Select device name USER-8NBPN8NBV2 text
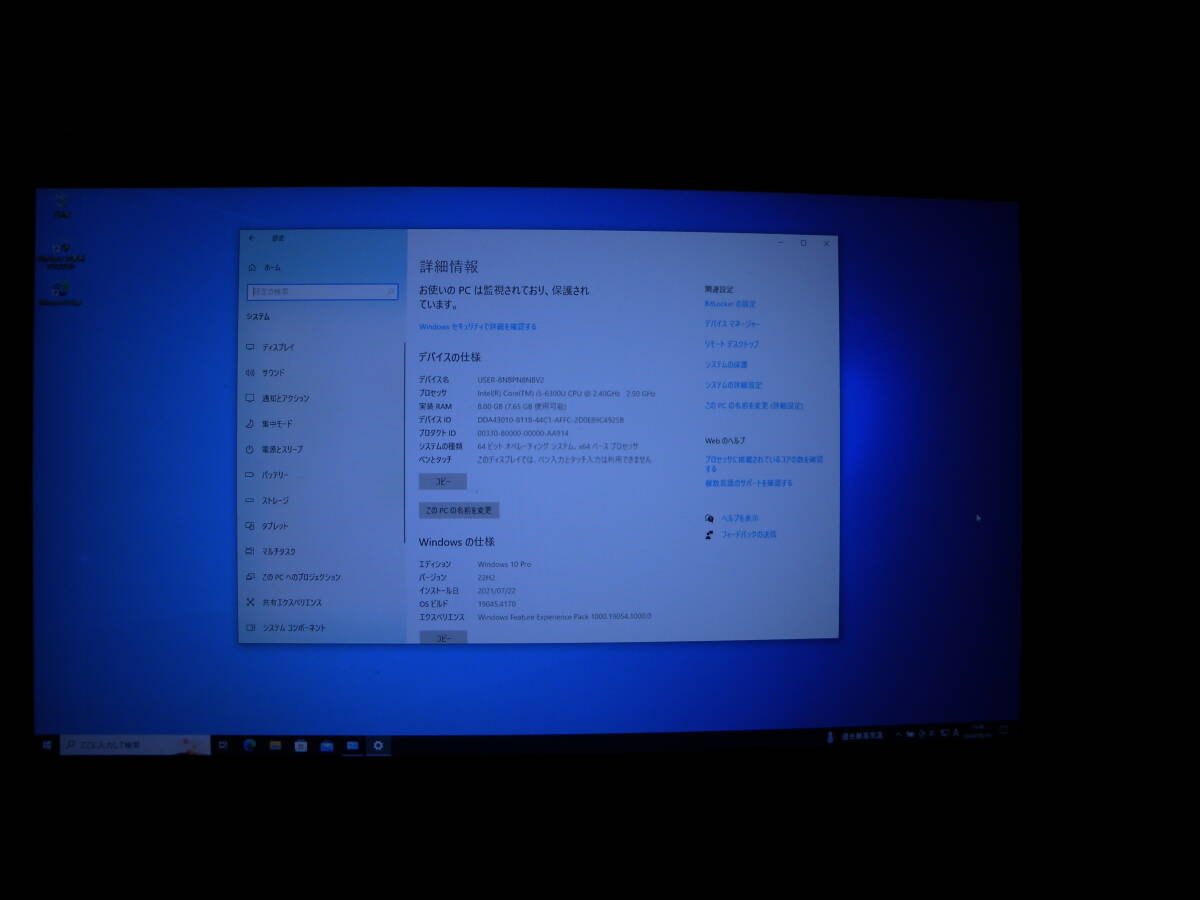Image resolution: width=1200 pixels, height=900 pixels. (511, 380)
